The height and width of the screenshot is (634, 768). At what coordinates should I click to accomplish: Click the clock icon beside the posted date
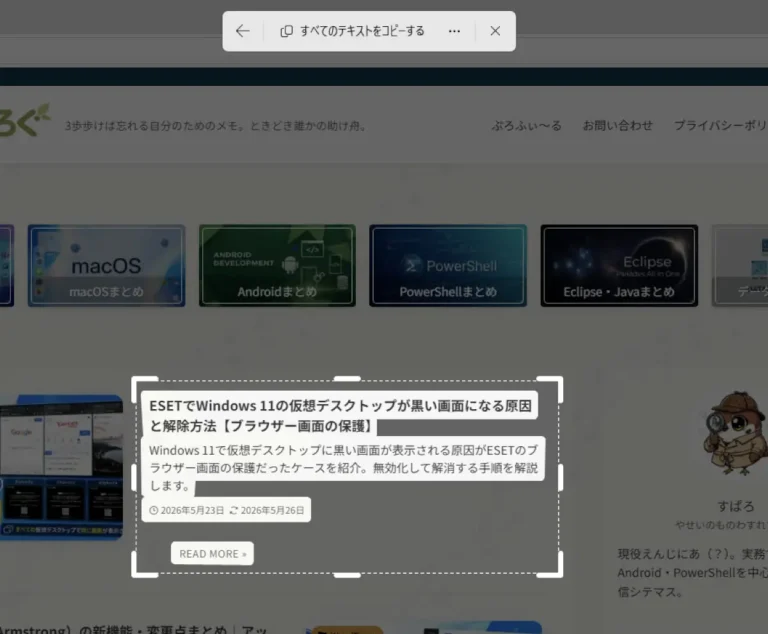(154, 511)
